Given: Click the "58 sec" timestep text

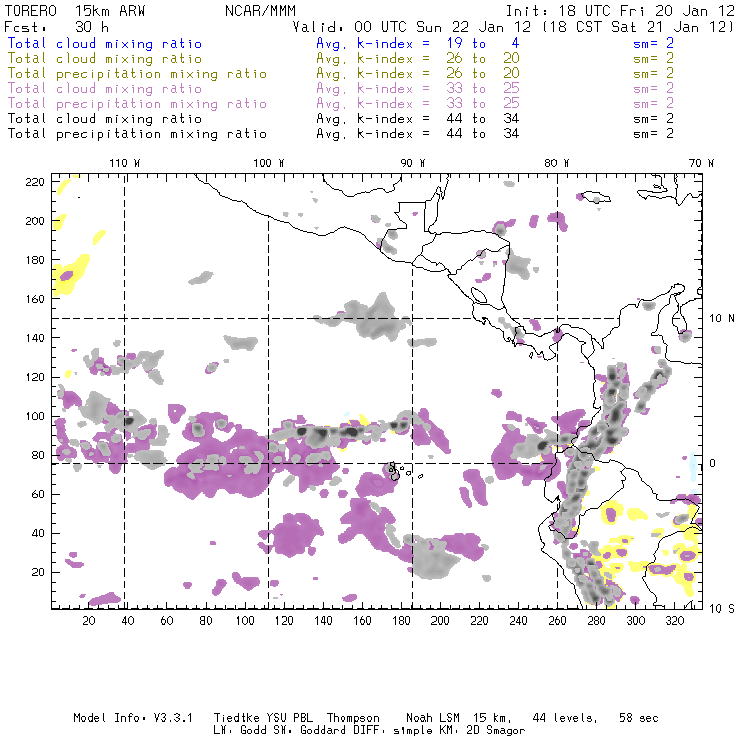Looking at the screenshot, I should (x=639, y=718).
